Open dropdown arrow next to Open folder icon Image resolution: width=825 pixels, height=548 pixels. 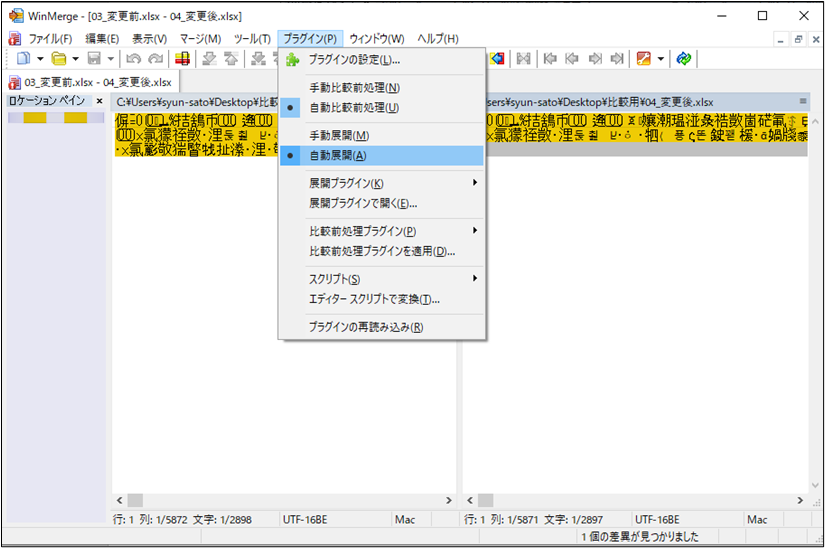pyautogui.click(x=75, y=59)
